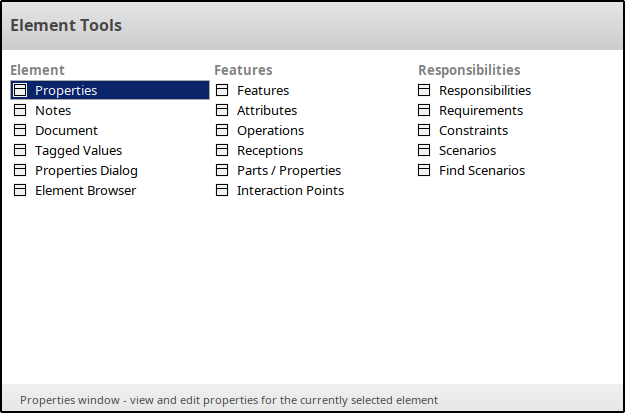Select the highlighted Properties label
The width and height of the screenshot is (625, 413).
point(66,90)
